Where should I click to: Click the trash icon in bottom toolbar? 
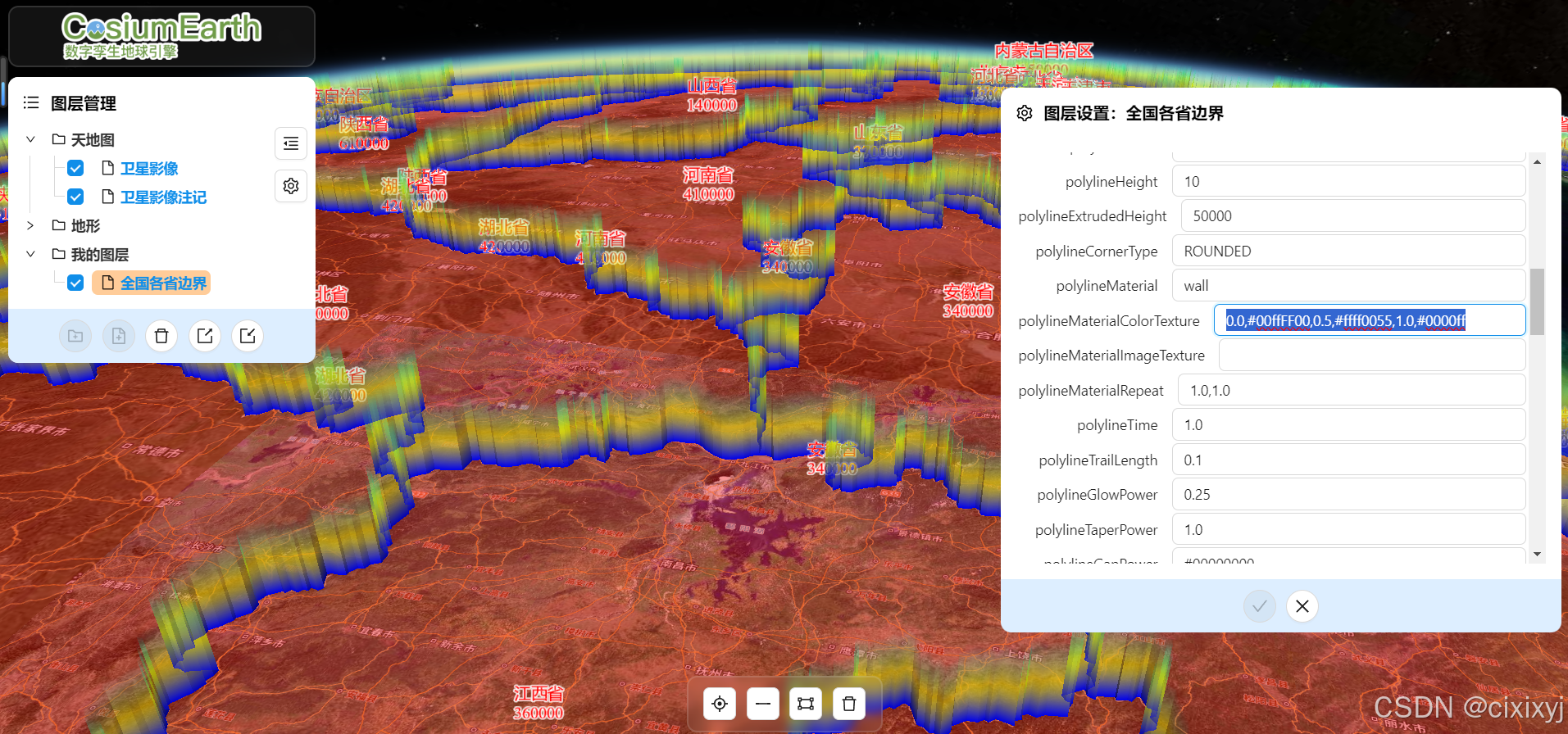849,704
